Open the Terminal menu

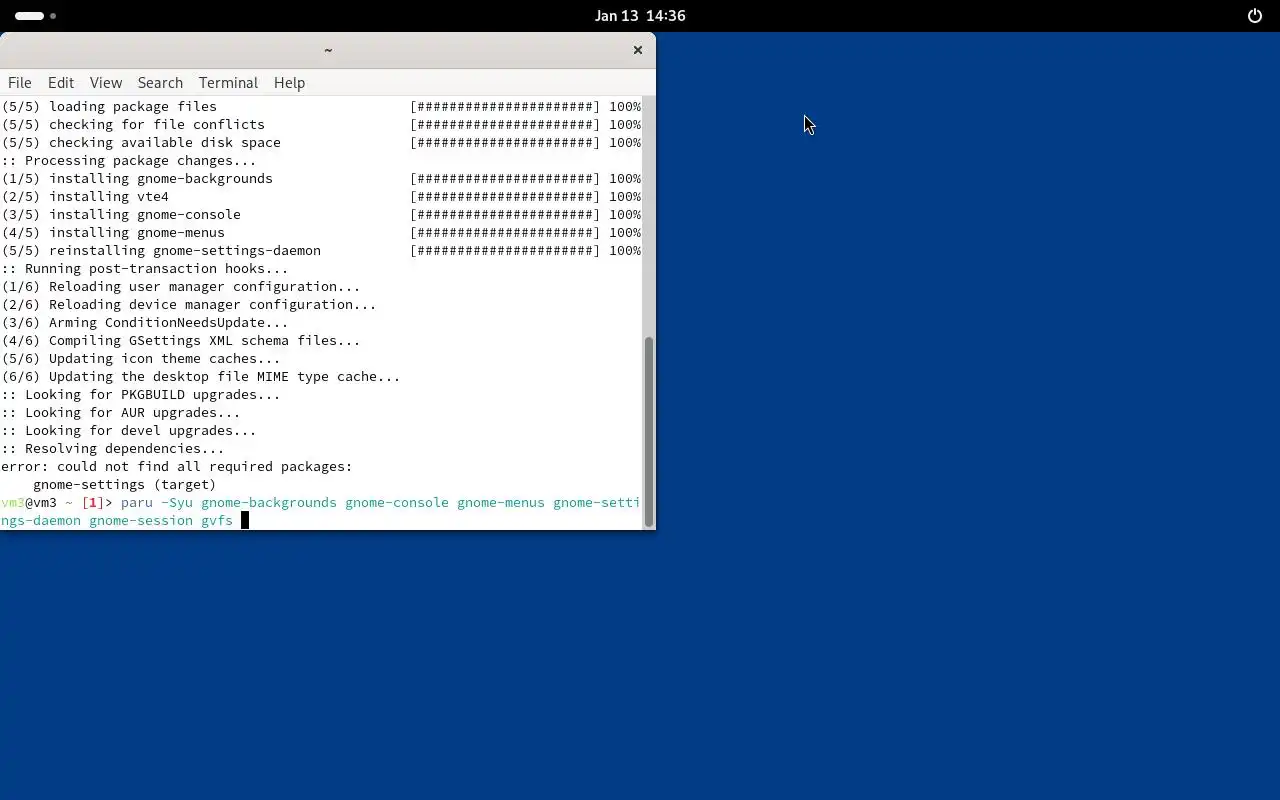(x=228, y=83)
